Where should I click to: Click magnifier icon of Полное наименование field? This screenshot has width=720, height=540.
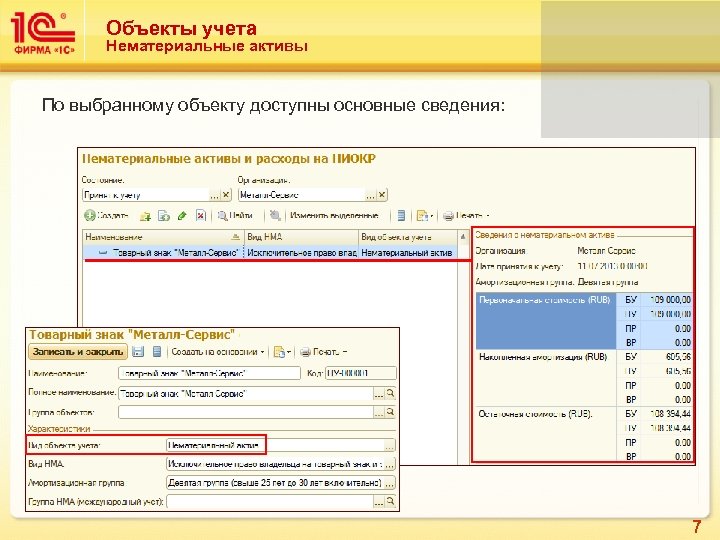(x=390, y=393)
